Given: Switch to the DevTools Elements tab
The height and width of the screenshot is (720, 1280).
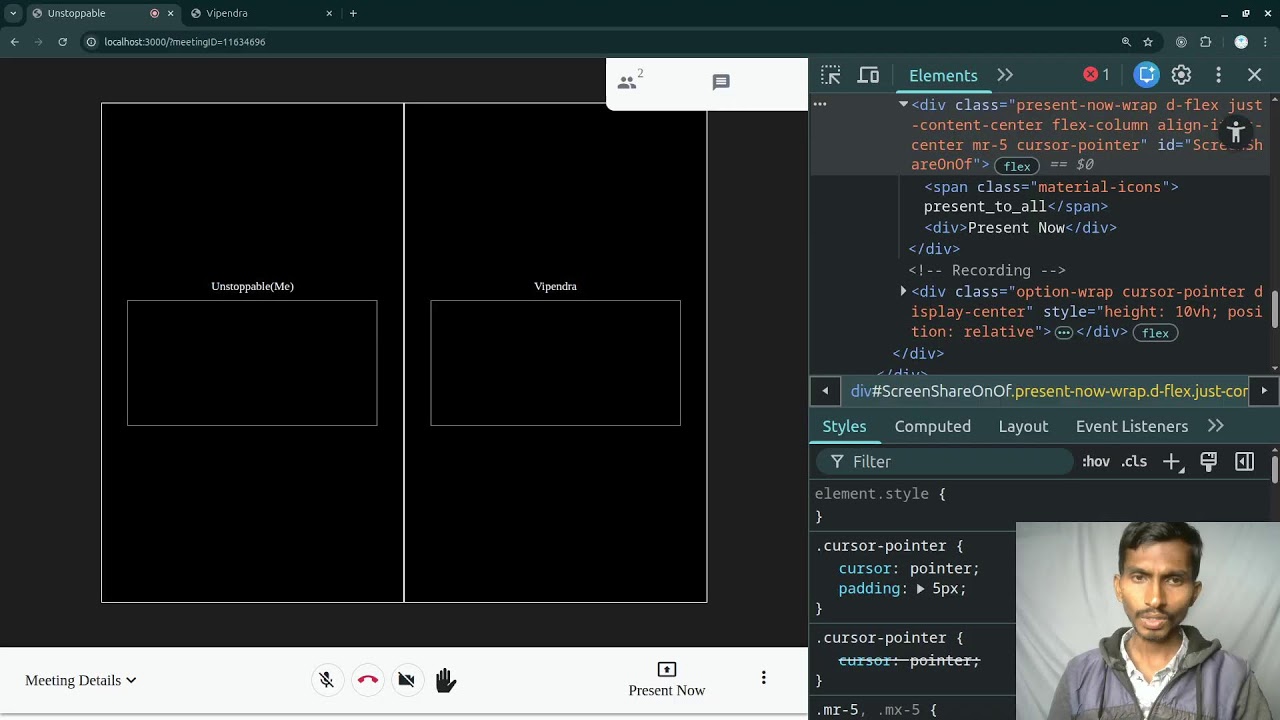Looking at the screenshot, I should (943, 75).
